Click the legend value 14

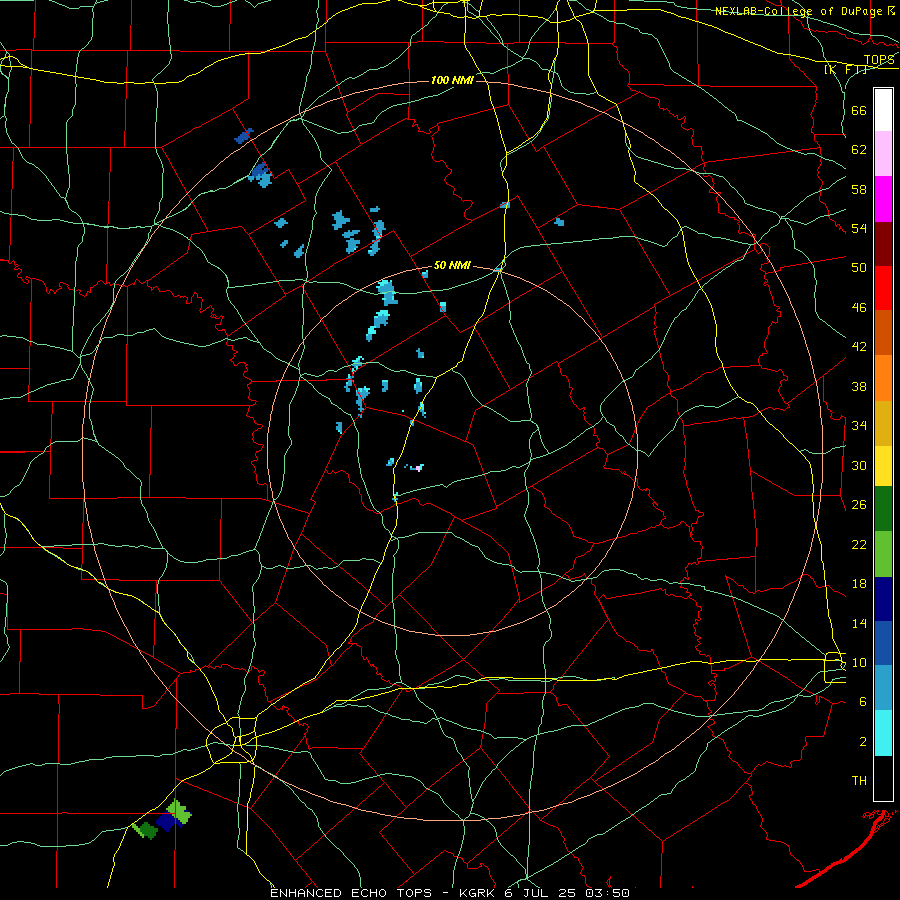click(x=859, y=623)
